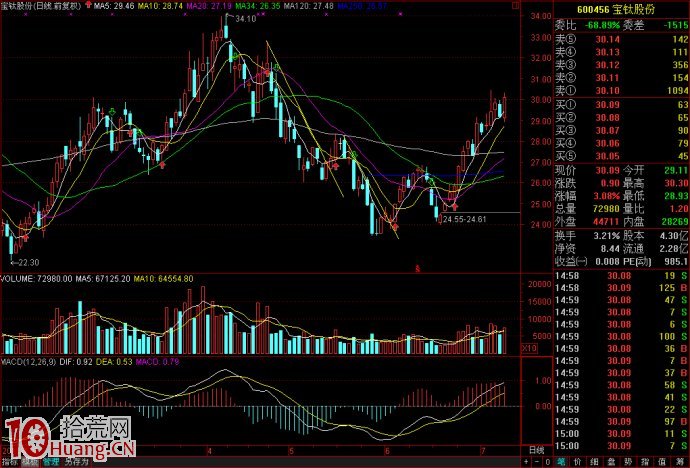Click 另存为 save-as option
The height and width of the screenshot is (468, 690).
coord(76,462)
